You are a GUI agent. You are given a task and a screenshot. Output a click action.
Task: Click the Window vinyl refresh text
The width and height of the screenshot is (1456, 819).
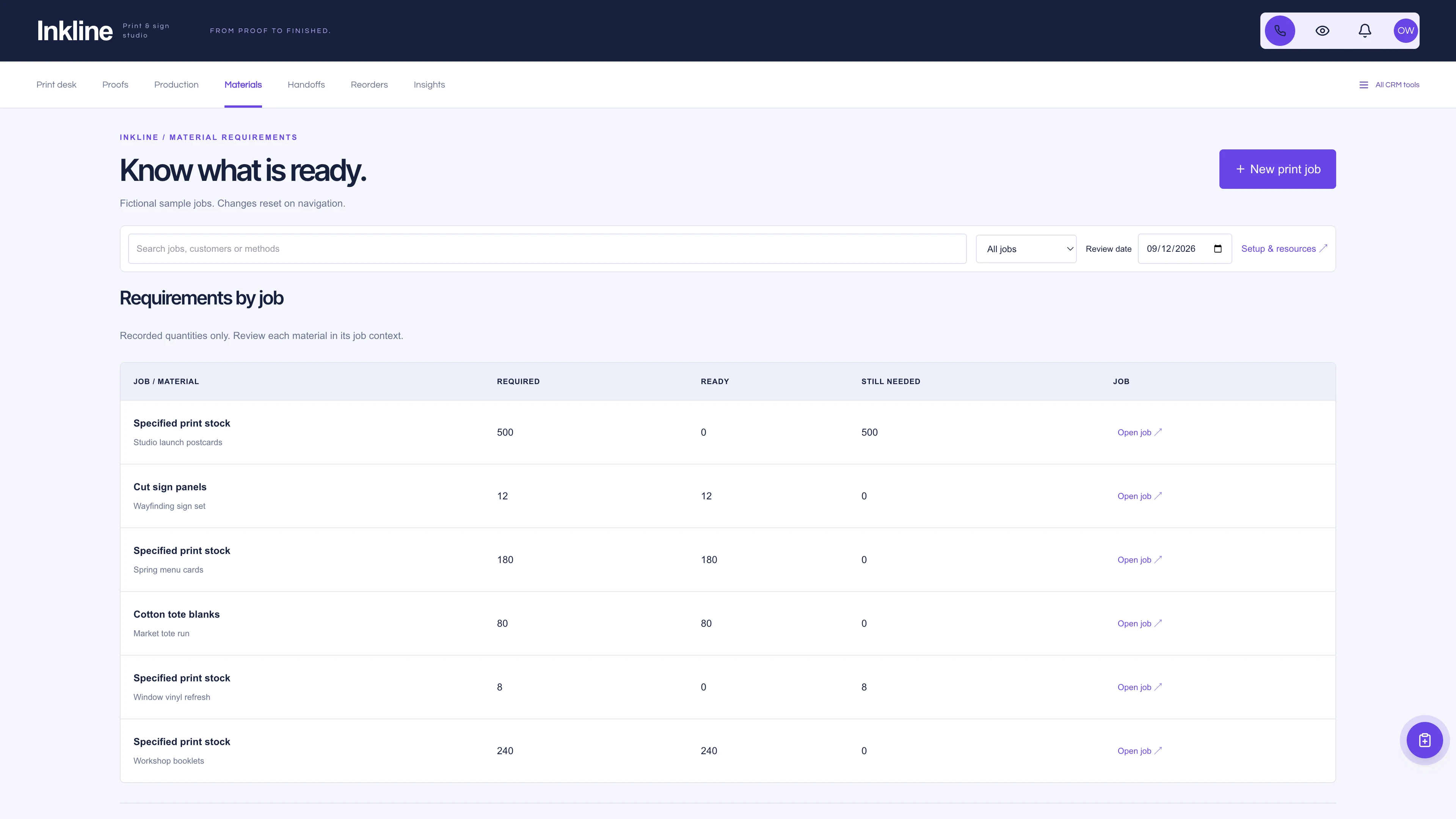click(x=171, y=697)
